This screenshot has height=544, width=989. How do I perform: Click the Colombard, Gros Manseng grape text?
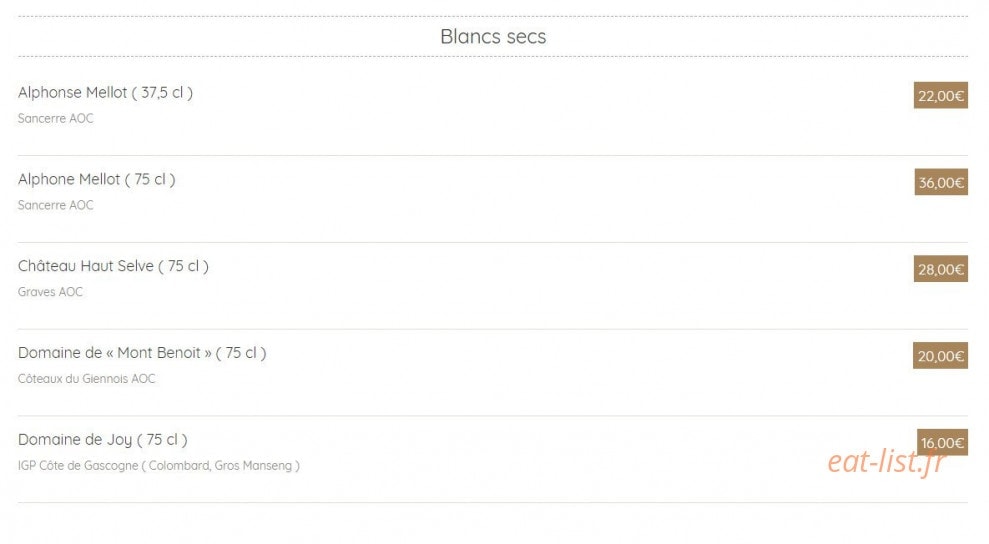pyautogui.click(x=220, y=466)
